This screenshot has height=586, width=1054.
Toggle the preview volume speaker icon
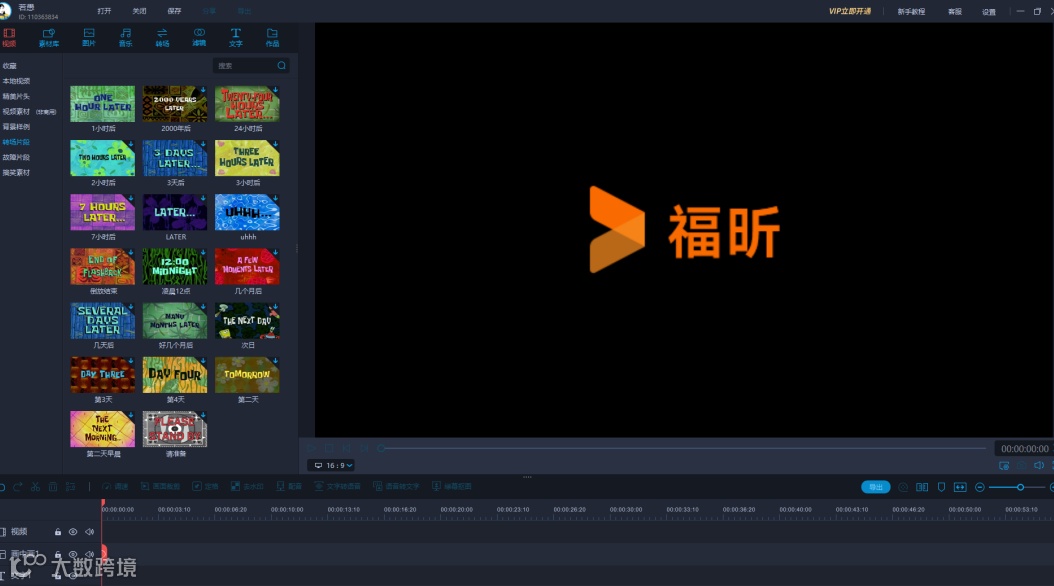(1039, 466)
